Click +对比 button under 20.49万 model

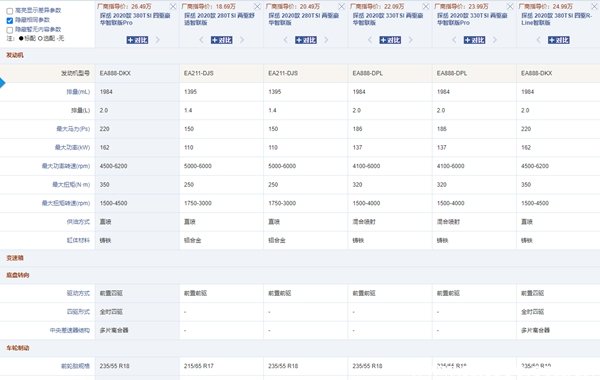coord(306,40)
